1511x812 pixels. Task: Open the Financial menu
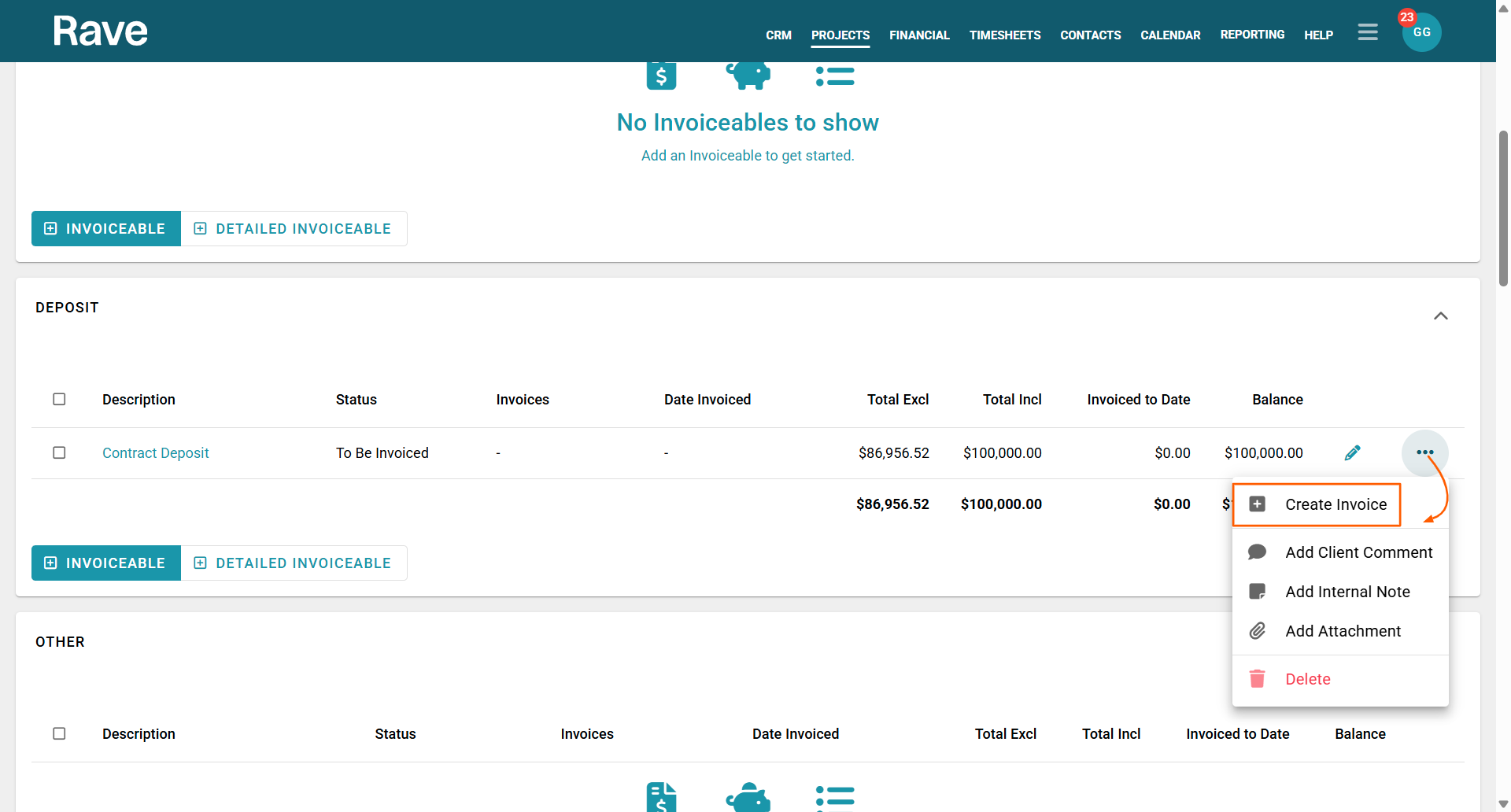[919, 35]
